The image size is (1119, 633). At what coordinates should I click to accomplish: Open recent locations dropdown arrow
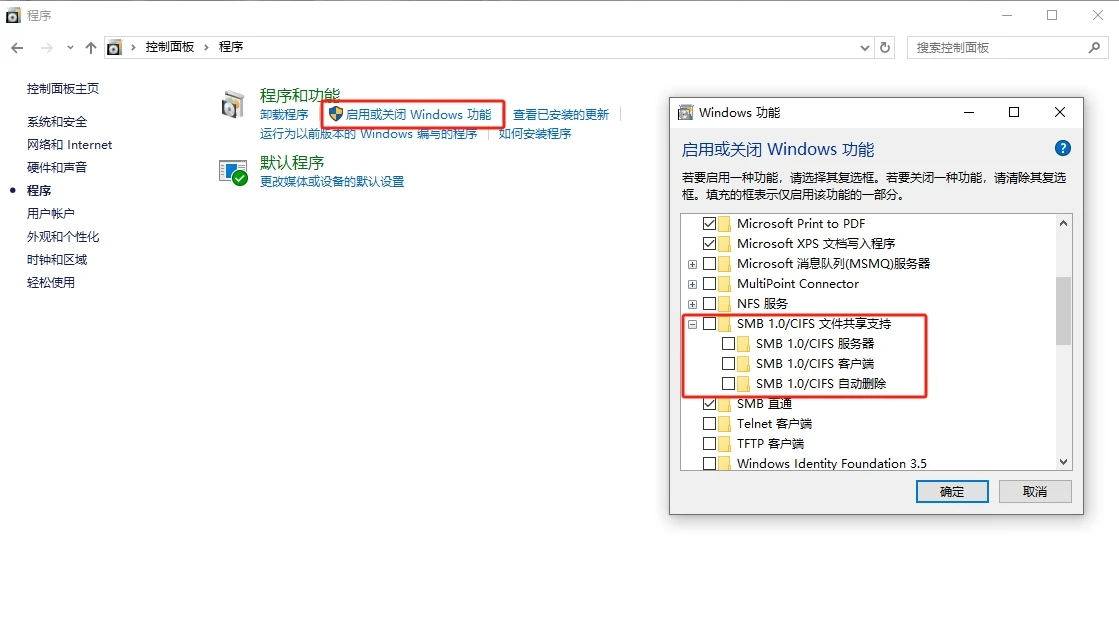click(x=70, y=48)
